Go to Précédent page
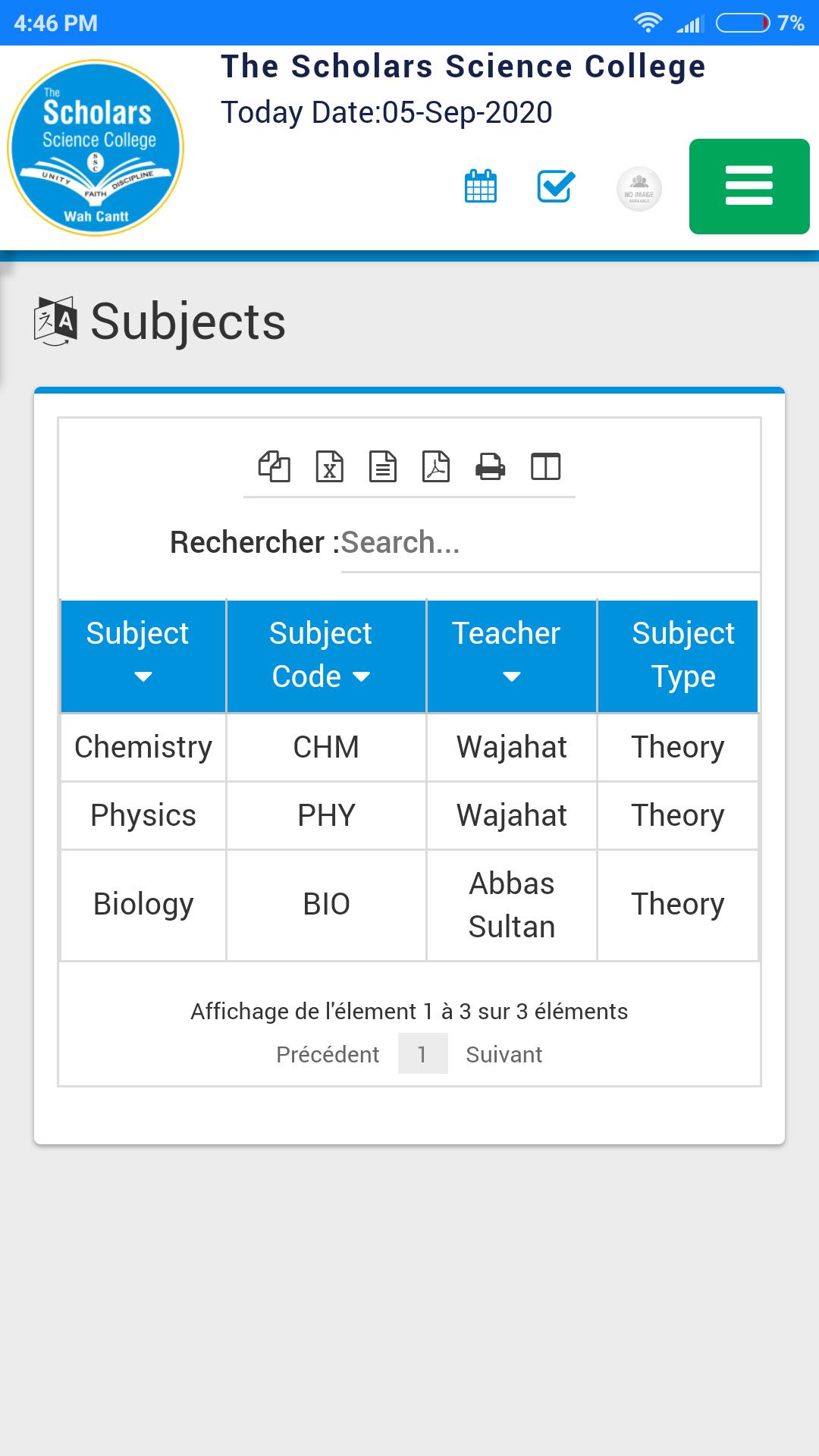This screenshot has height=1456, width=819. pyautogui.click(x=328, y=1054)
